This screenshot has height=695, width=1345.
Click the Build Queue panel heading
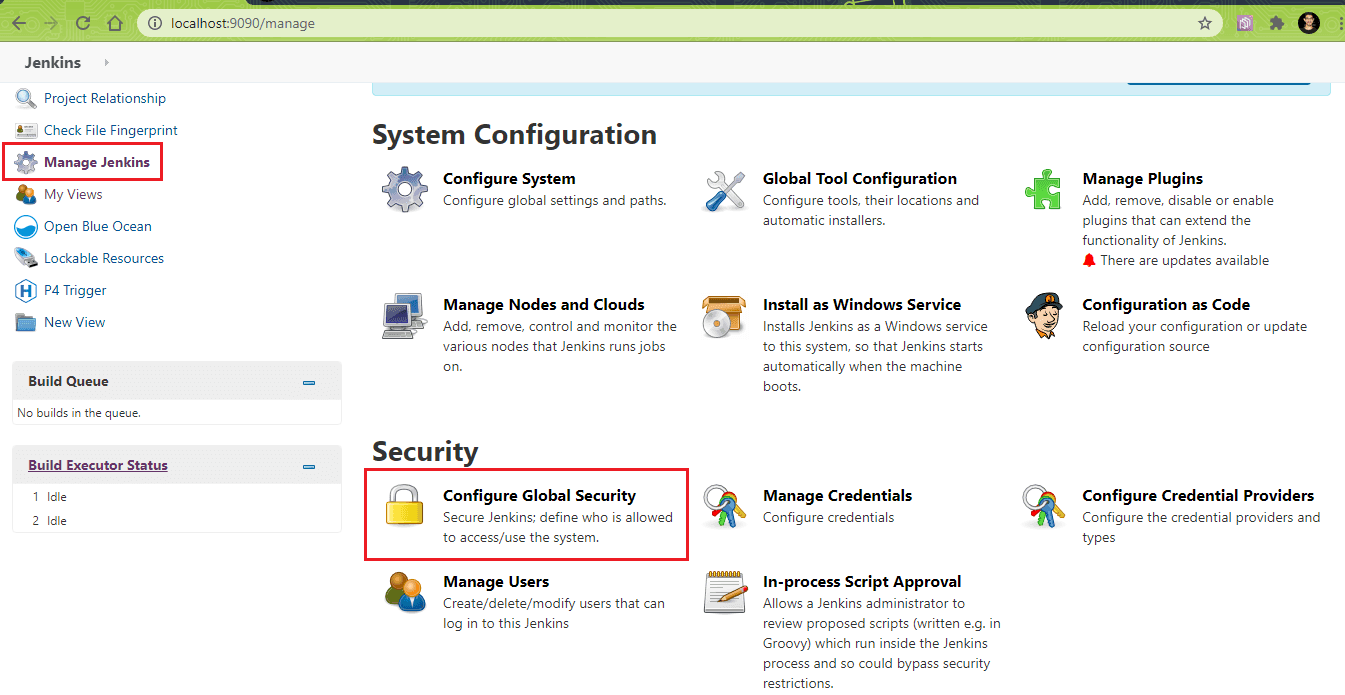tap(68, 381)
